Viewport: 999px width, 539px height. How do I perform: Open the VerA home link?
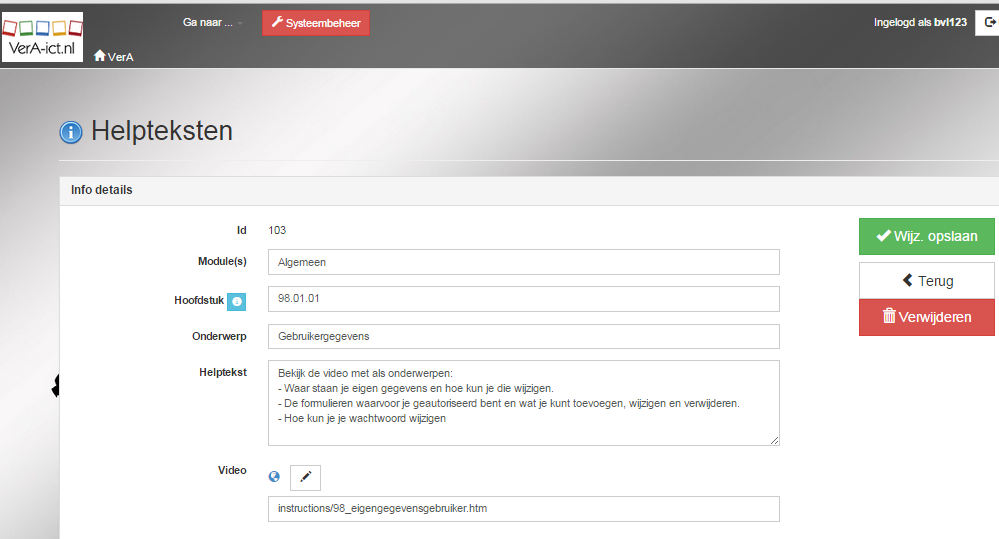(x=113, y=57)
